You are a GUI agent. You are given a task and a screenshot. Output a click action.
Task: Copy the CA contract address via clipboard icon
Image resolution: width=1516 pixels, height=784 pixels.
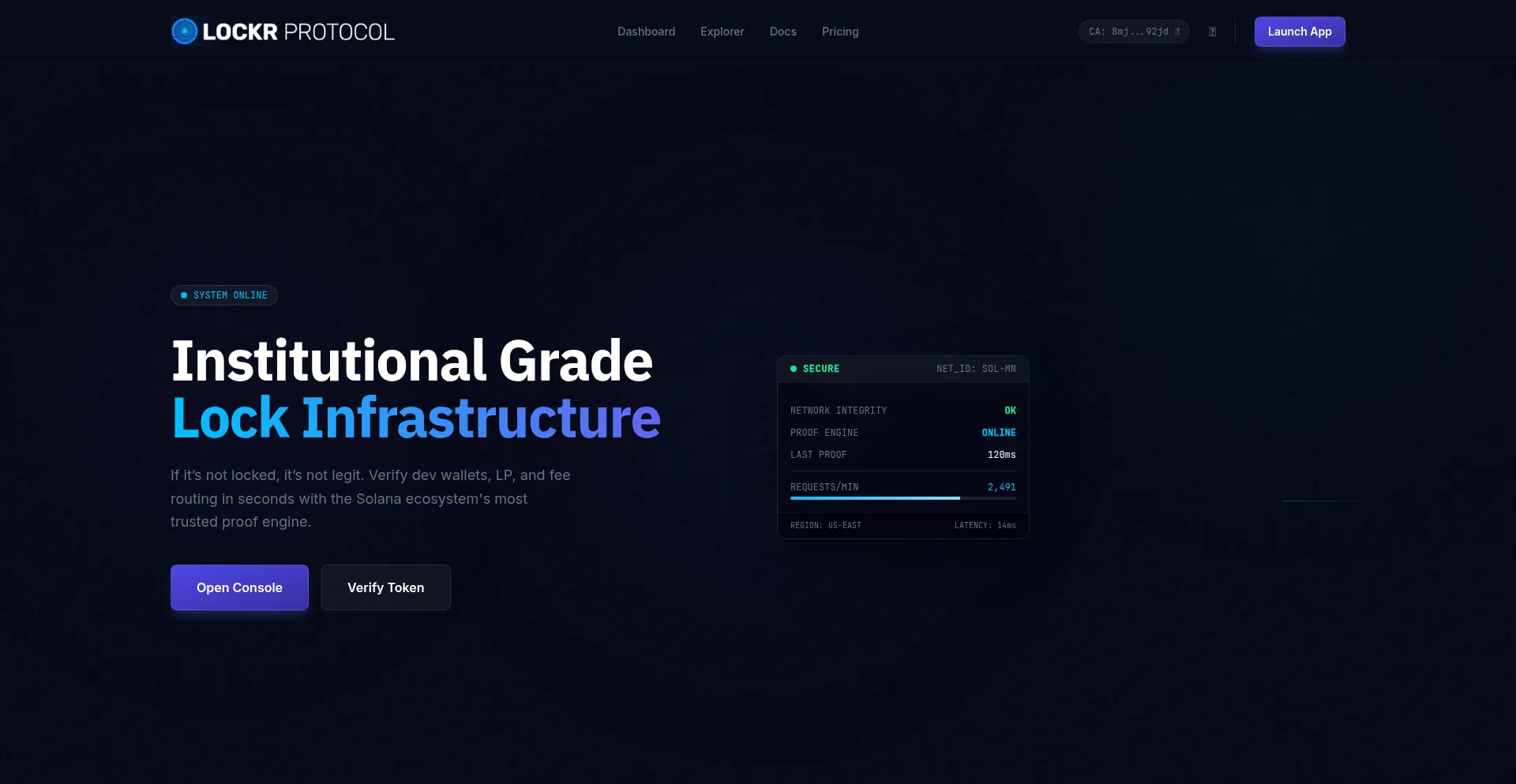[1177, 32]
